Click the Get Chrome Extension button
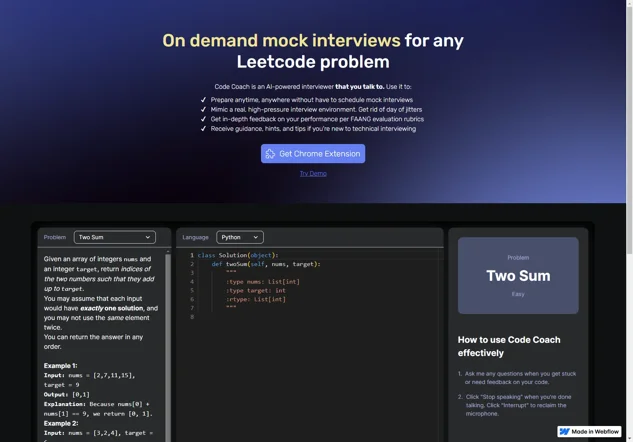633x442 pixels. click(x=313, y=154)
